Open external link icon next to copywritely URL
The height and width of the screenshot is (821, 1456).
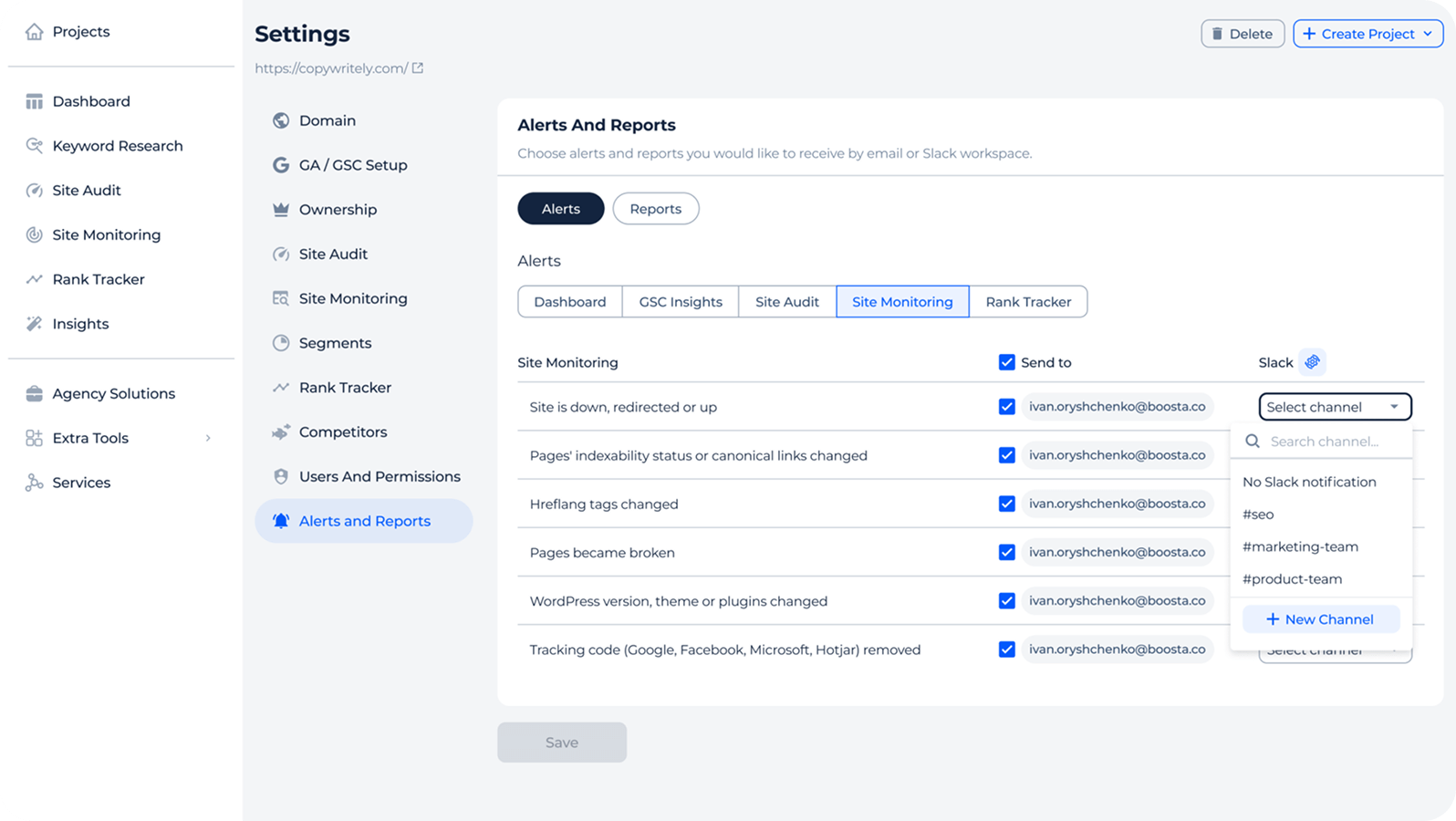point(418,68)
